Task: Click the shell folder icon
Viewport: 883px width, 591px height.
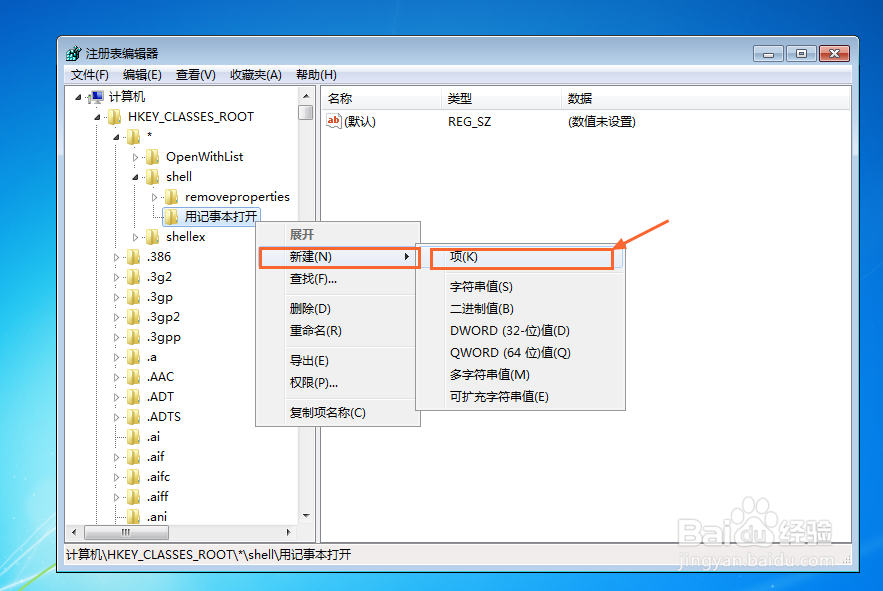Action: pos(152,177)
